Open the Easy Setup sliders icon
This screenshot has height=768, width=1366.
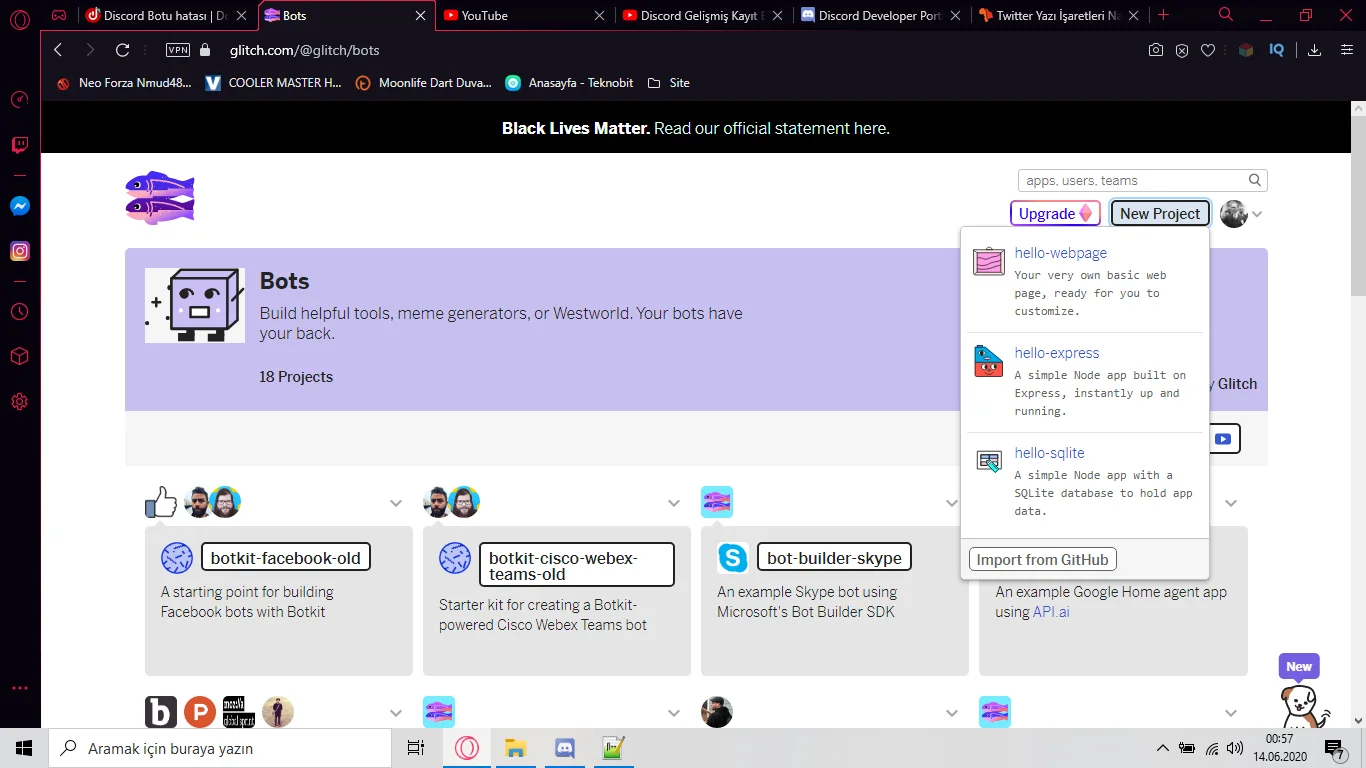(x=1345, y=50)
